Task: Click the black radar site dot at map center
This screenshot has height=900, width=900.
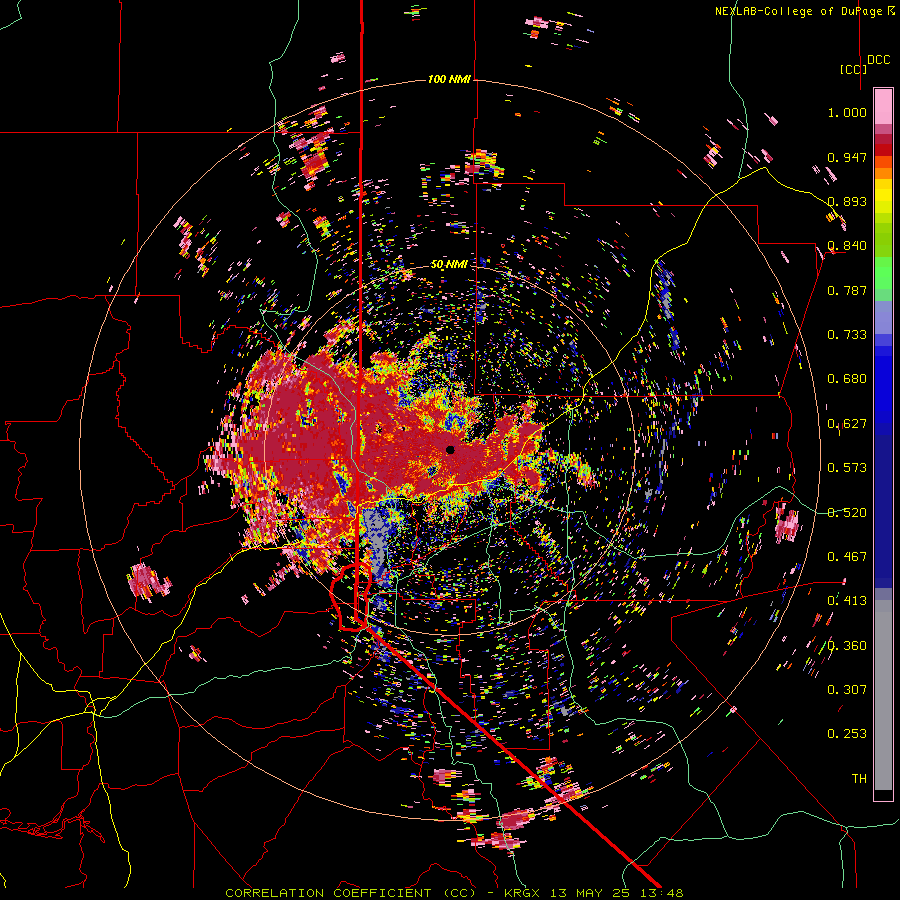Action: (x=450, y=450)
